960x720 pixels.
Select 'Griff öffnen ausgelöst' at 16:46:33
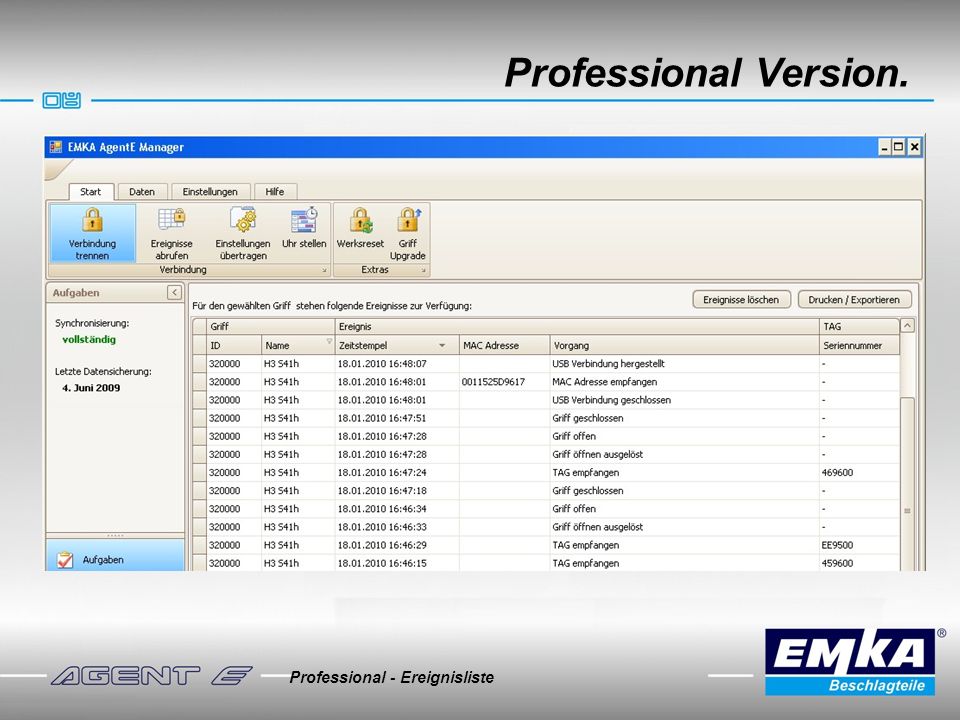click(546, 527)
